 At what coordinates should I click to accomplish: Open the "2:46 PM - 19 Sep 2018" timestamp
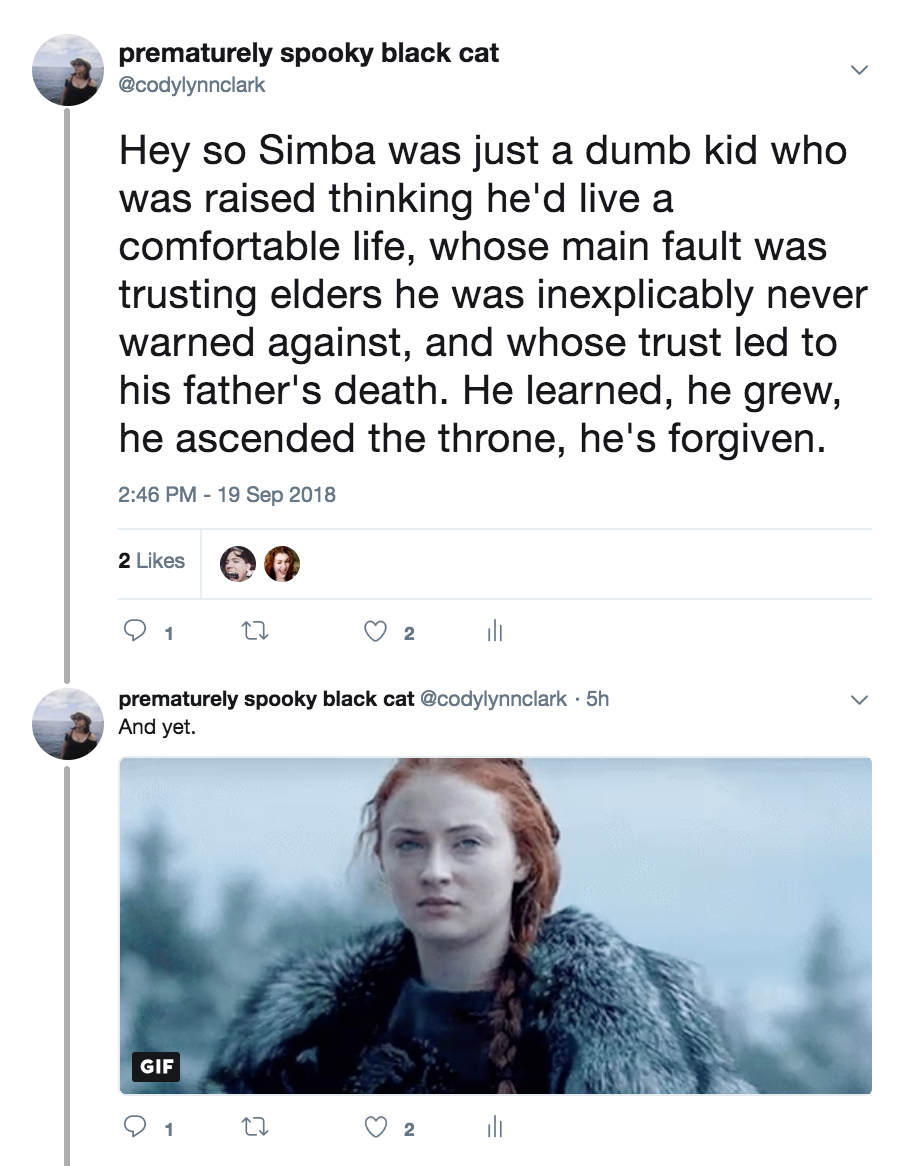pyautogui.click(x=226, y=494)
